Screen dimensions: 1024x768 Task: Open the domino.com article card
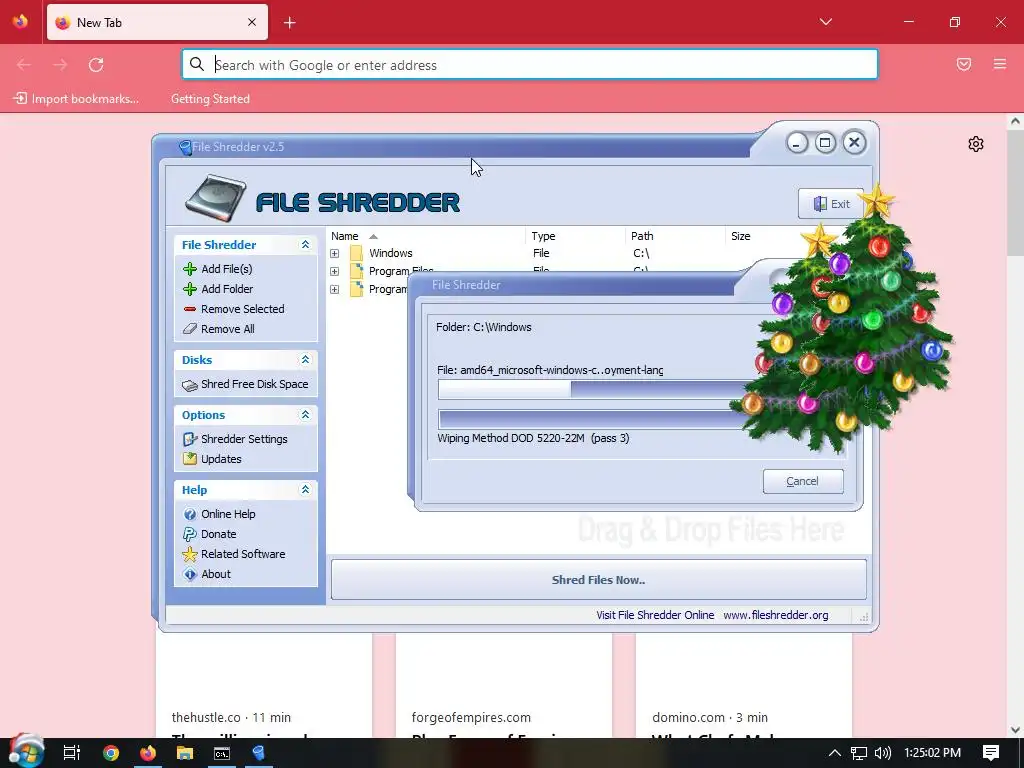(x=744, y=686)
